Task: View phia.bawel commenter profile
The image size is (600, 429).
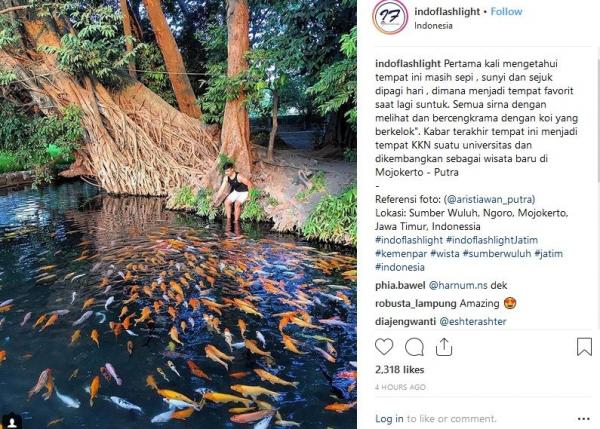Action: click(403, 286)
